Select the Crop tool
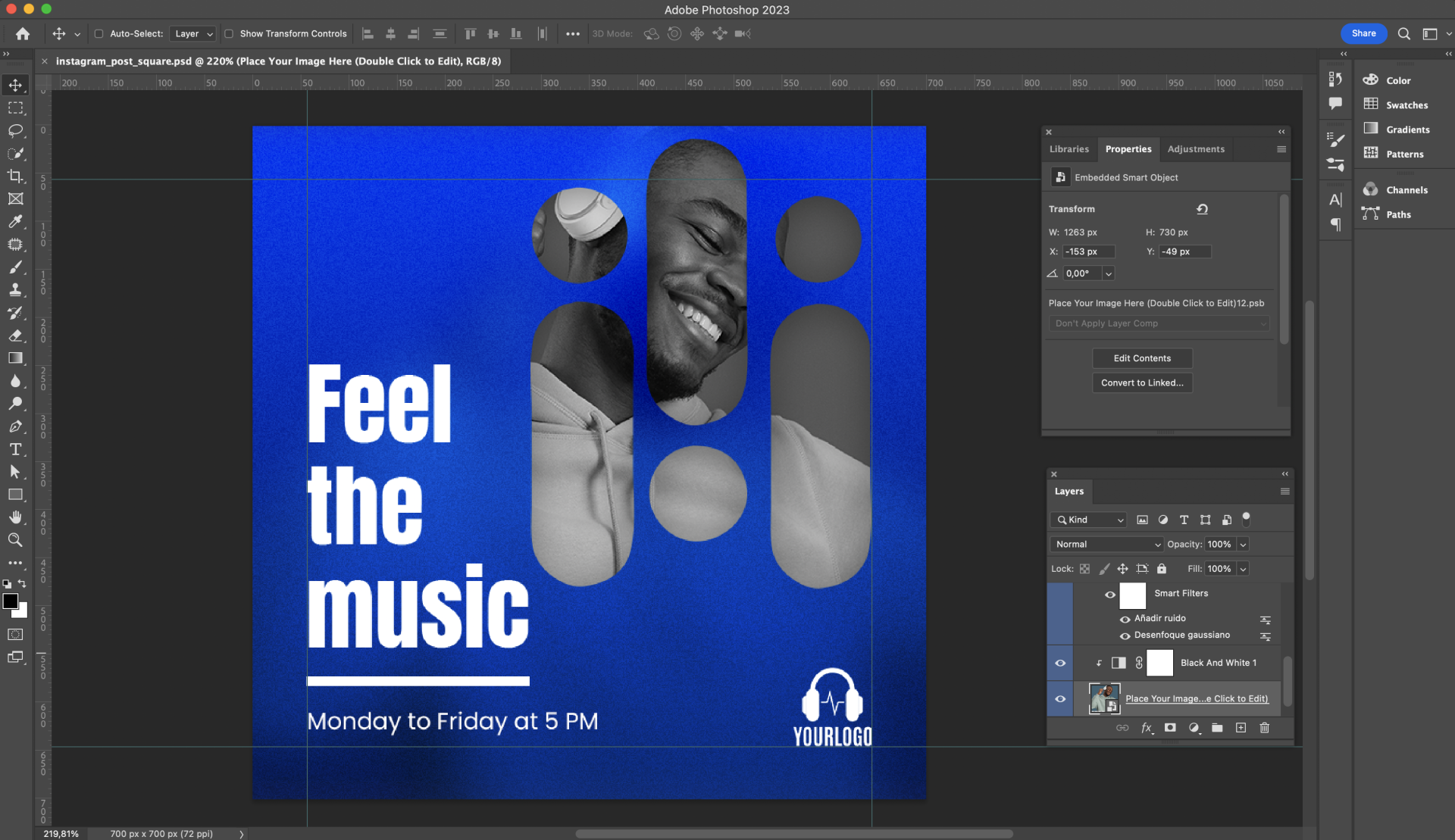Screen dimensions: 1455x840 [x=15, y=176]
